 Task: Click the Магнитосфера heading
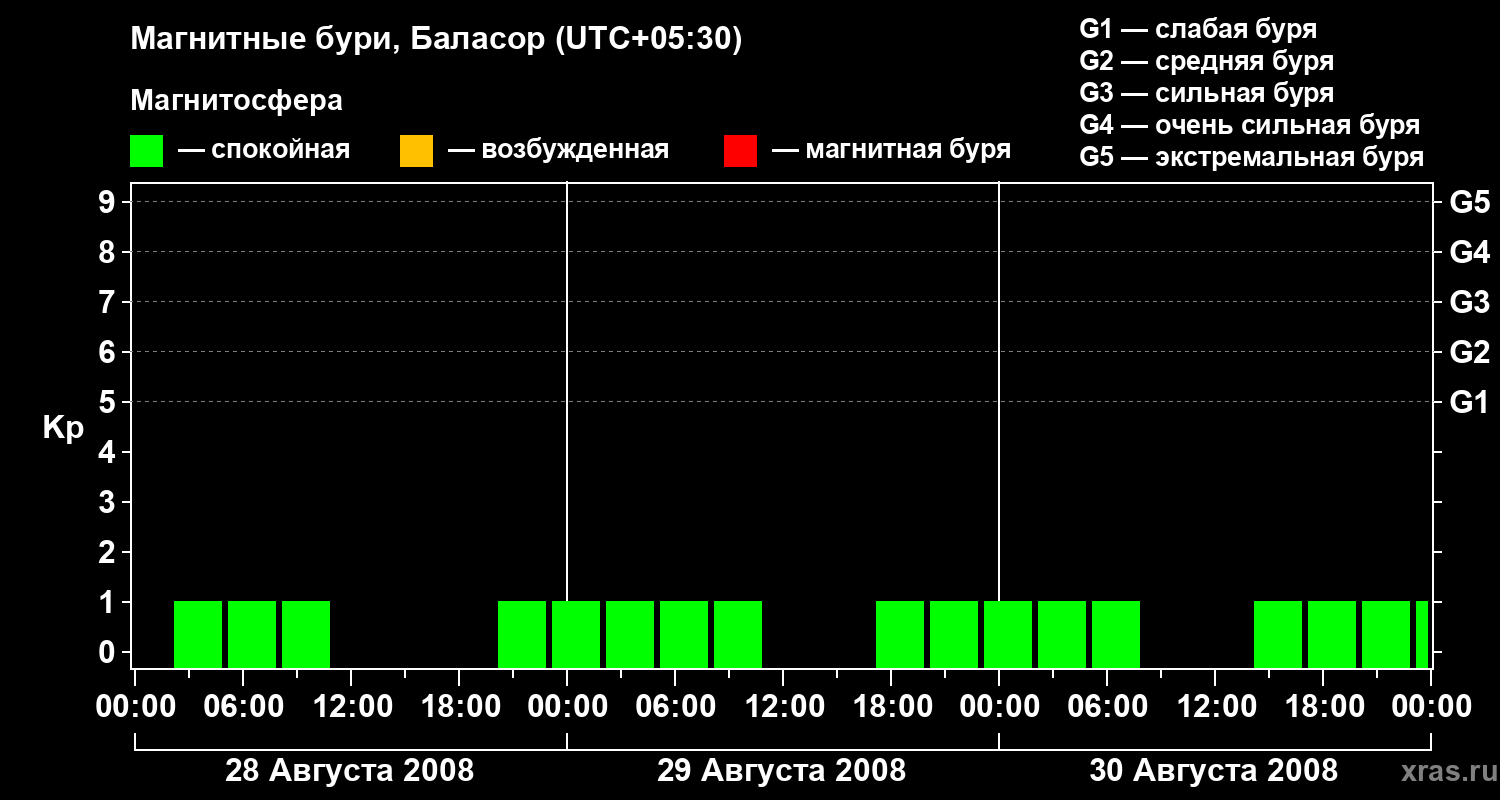pyautogui.click(x=236, y=101)
